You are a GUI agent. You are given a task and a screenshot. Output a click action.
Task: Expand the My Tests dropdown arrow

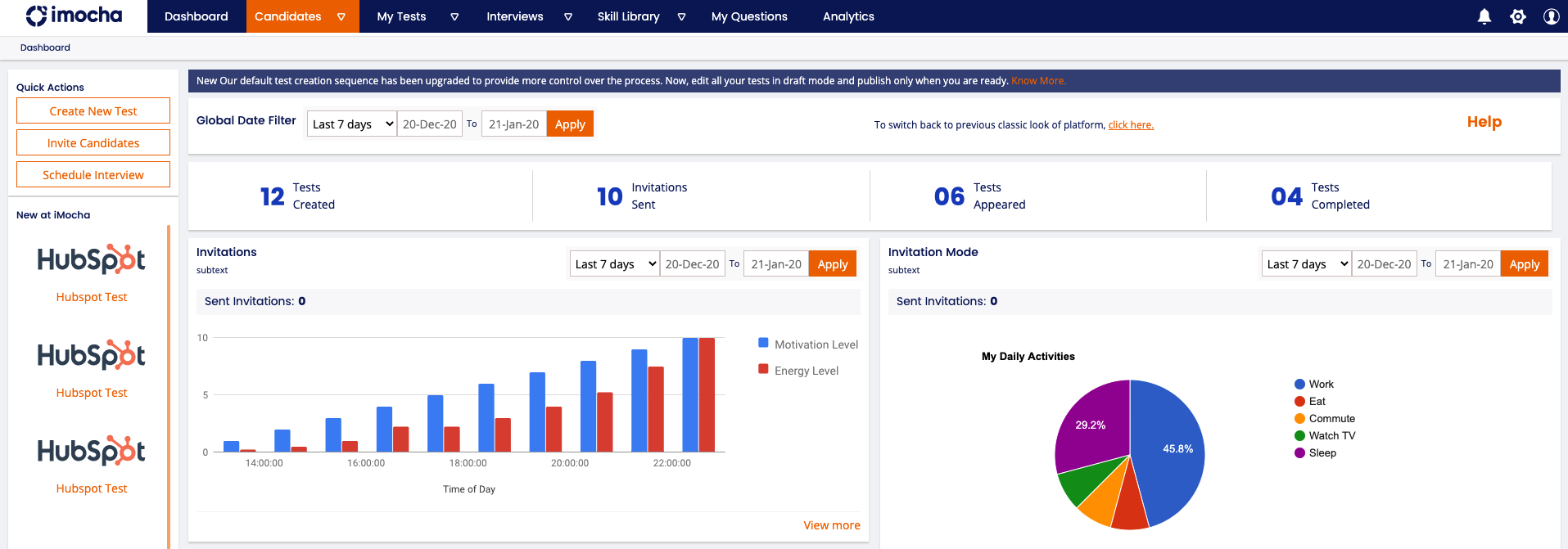coord(454,16)
